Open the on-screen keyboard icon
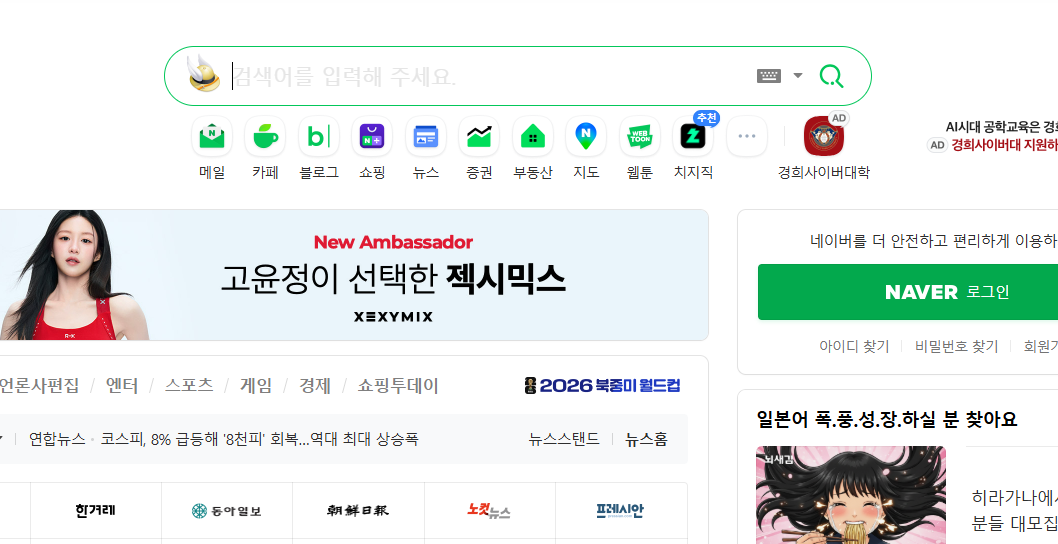Screen dimensions: 1058x544 tap(769, 76)
